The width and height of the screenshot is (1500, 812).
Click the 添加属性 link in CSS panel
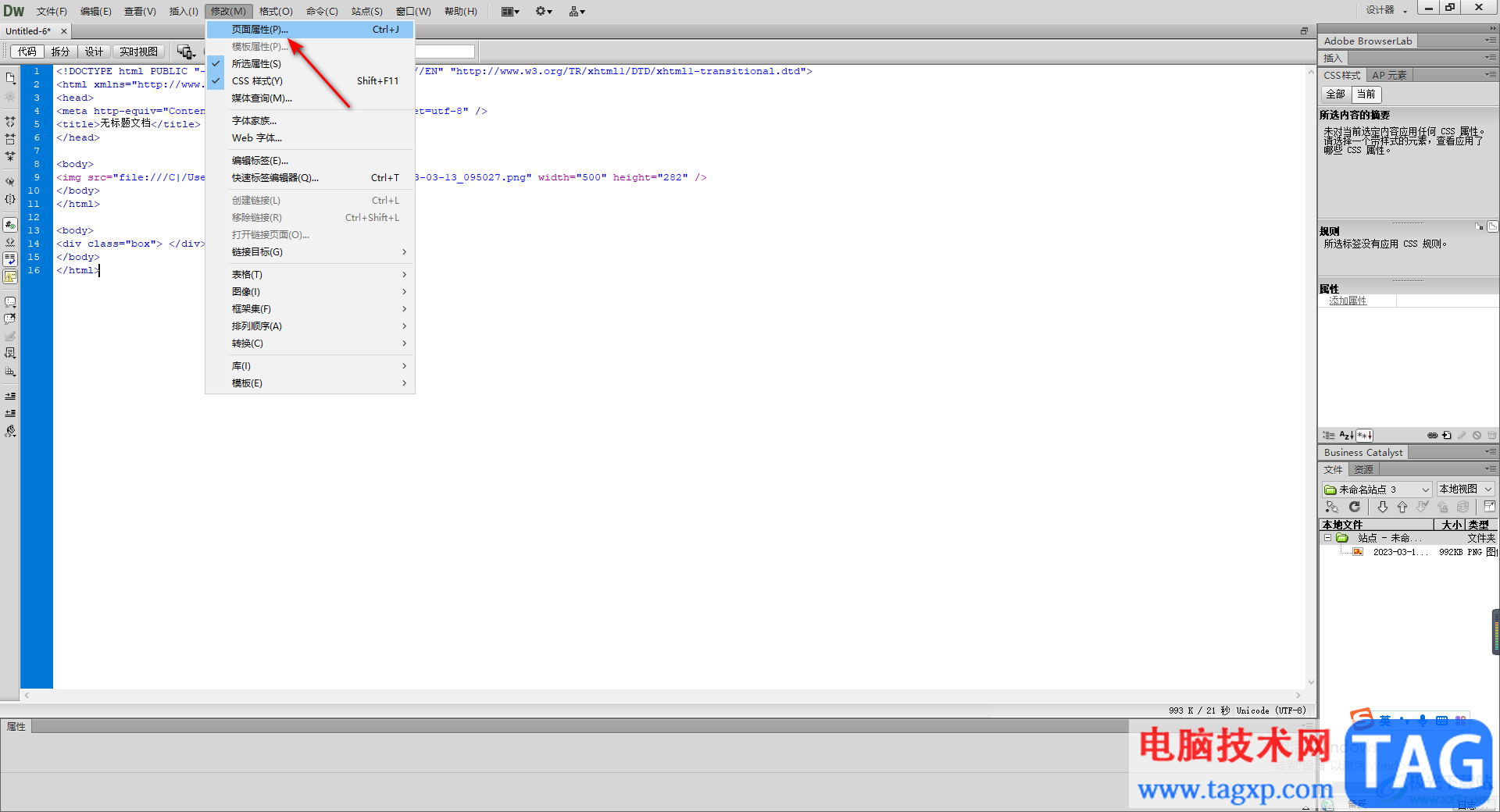(1348, 301)
